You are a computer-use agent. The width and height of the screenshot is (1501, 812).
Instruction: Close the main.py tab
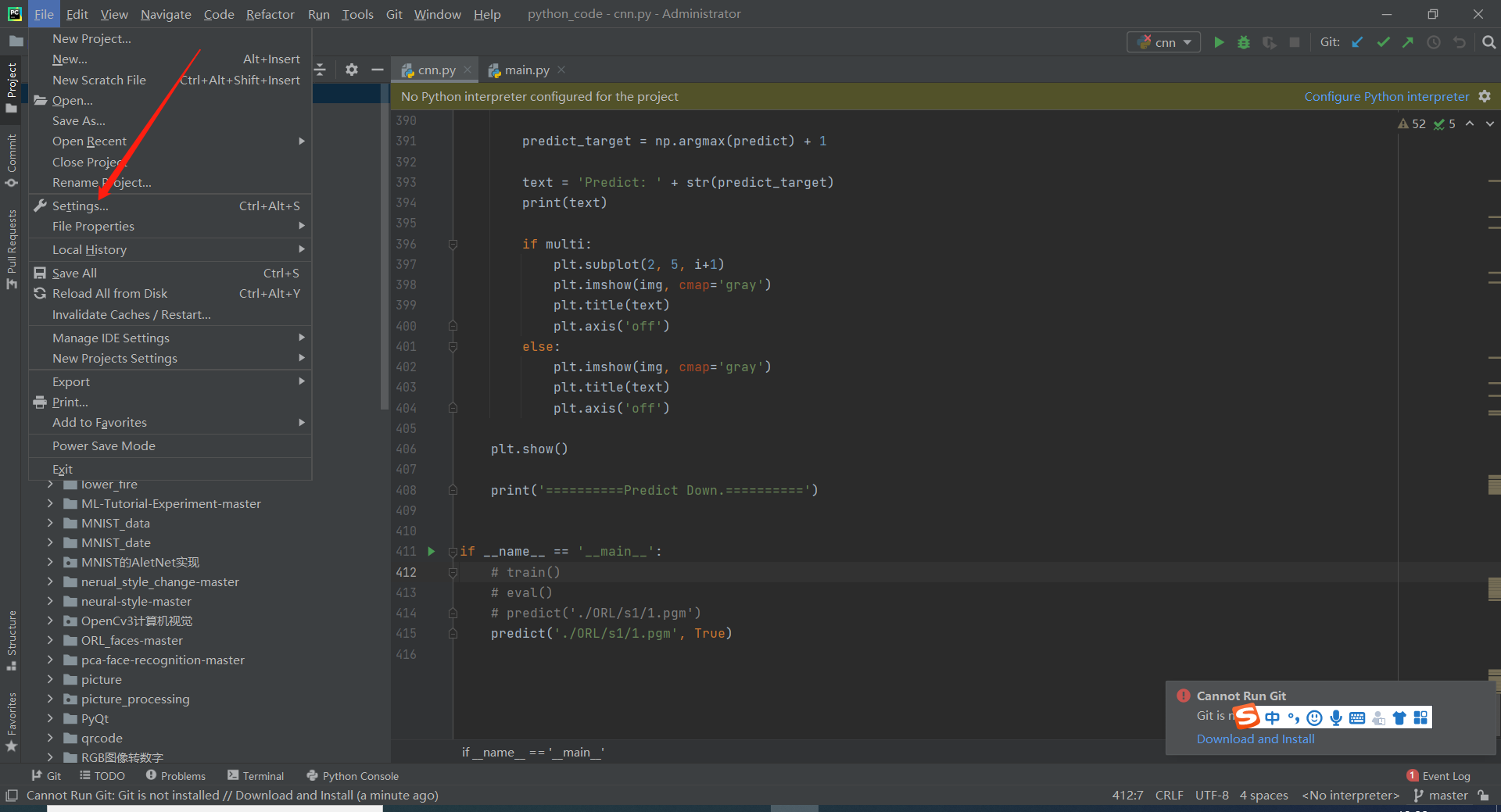561,70
